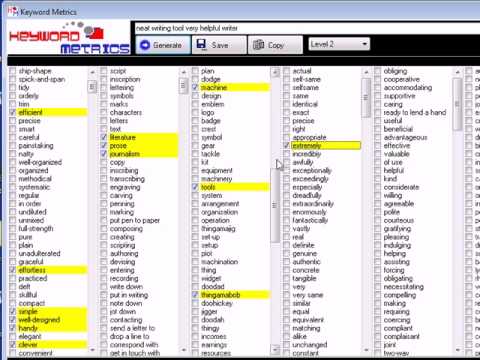
Task: Click scrollbar thumb of fifth word list
Action: [x=457, y=104]
